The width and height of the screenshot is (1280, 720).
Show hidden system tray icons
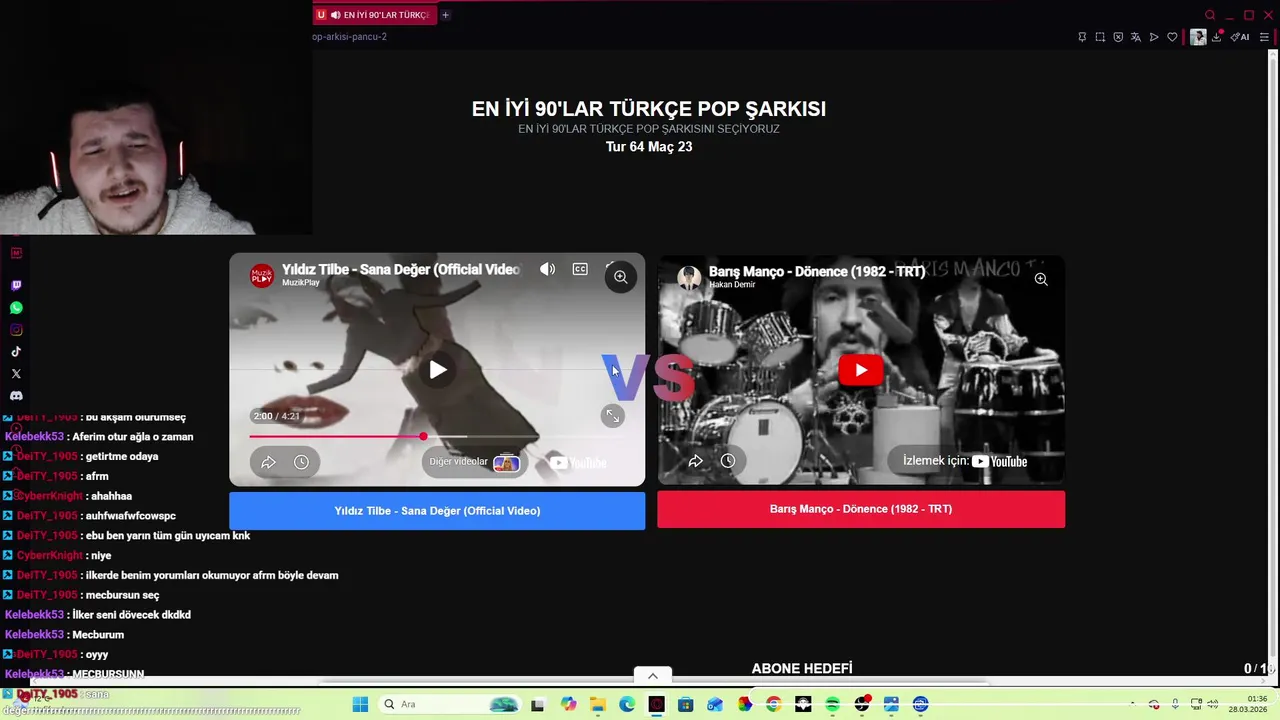[1133, 704]
